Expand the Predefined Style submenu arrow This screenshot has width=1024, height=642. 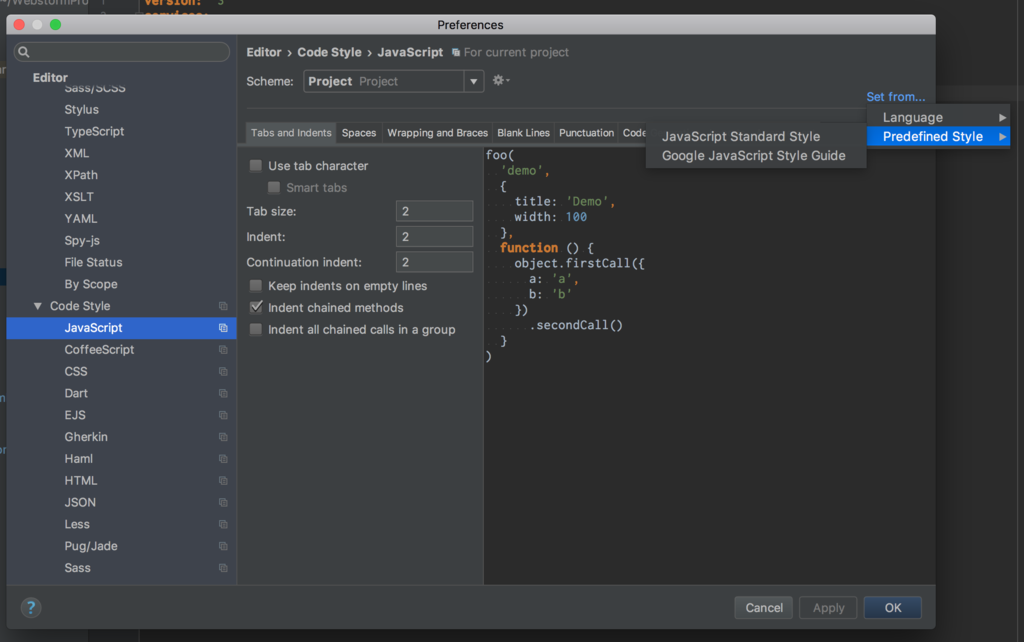(x=1002, y=136)
